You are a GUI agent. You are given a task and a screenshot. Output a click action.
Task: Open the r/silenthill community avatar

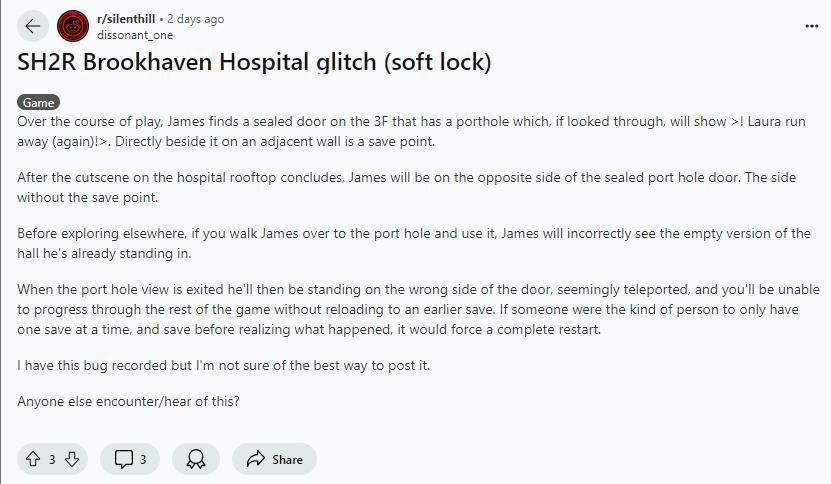pos(73,26)
